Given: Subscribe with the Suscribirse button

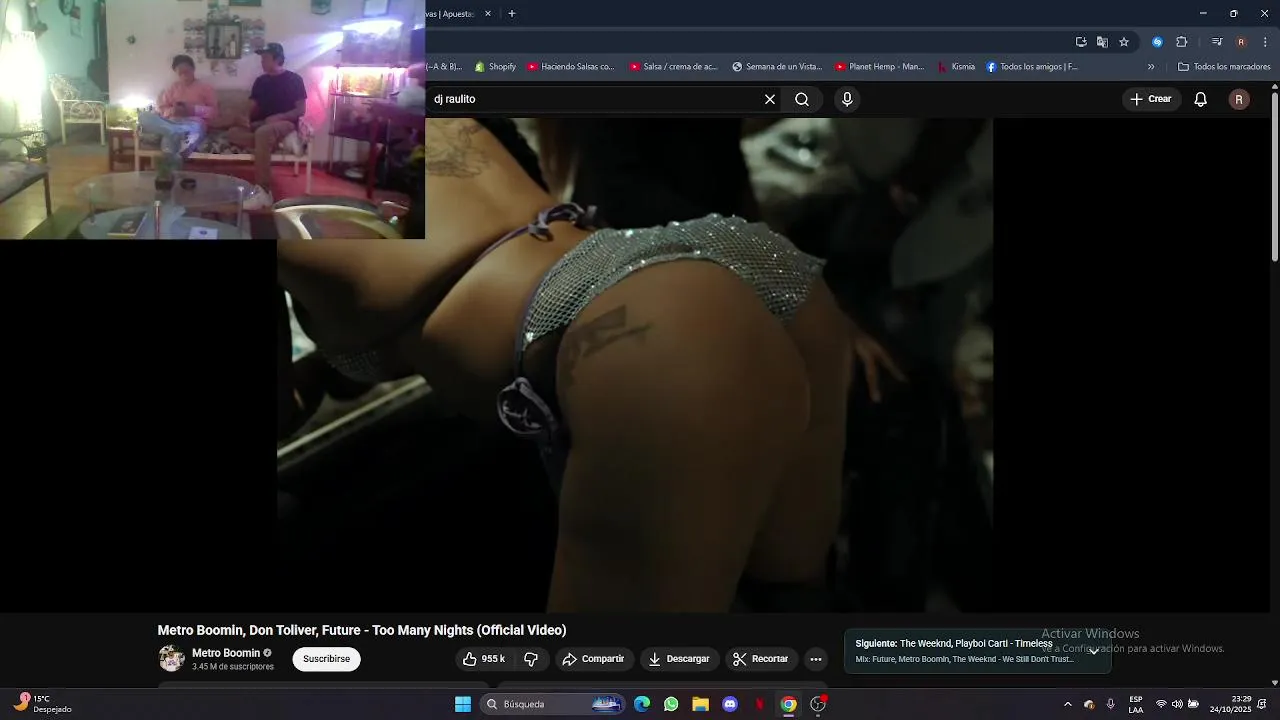Looking at the screenshot, I should 326,659.
